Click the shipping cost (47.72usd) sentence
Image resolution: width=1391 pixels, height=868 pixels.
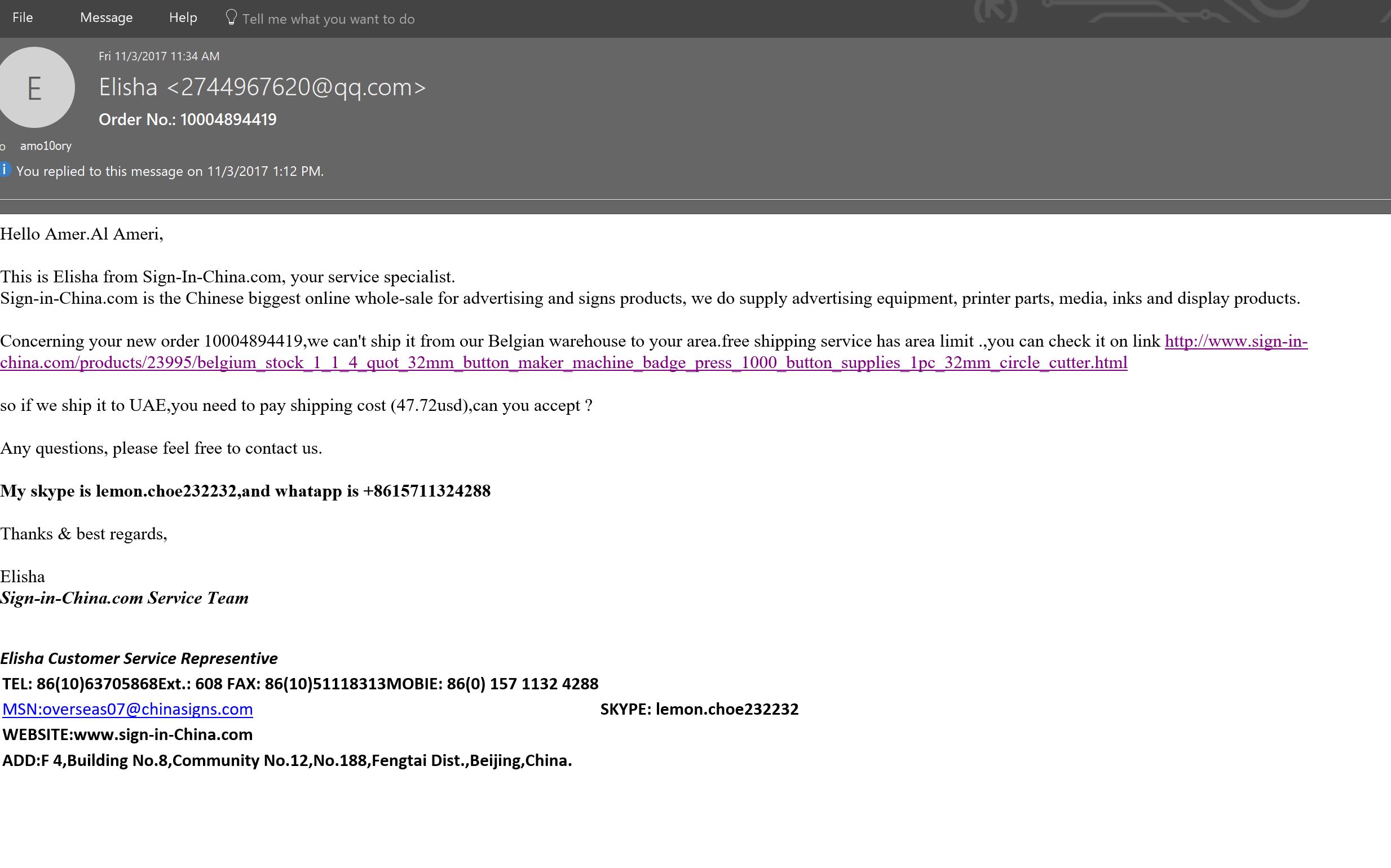(x=297, y=405)
